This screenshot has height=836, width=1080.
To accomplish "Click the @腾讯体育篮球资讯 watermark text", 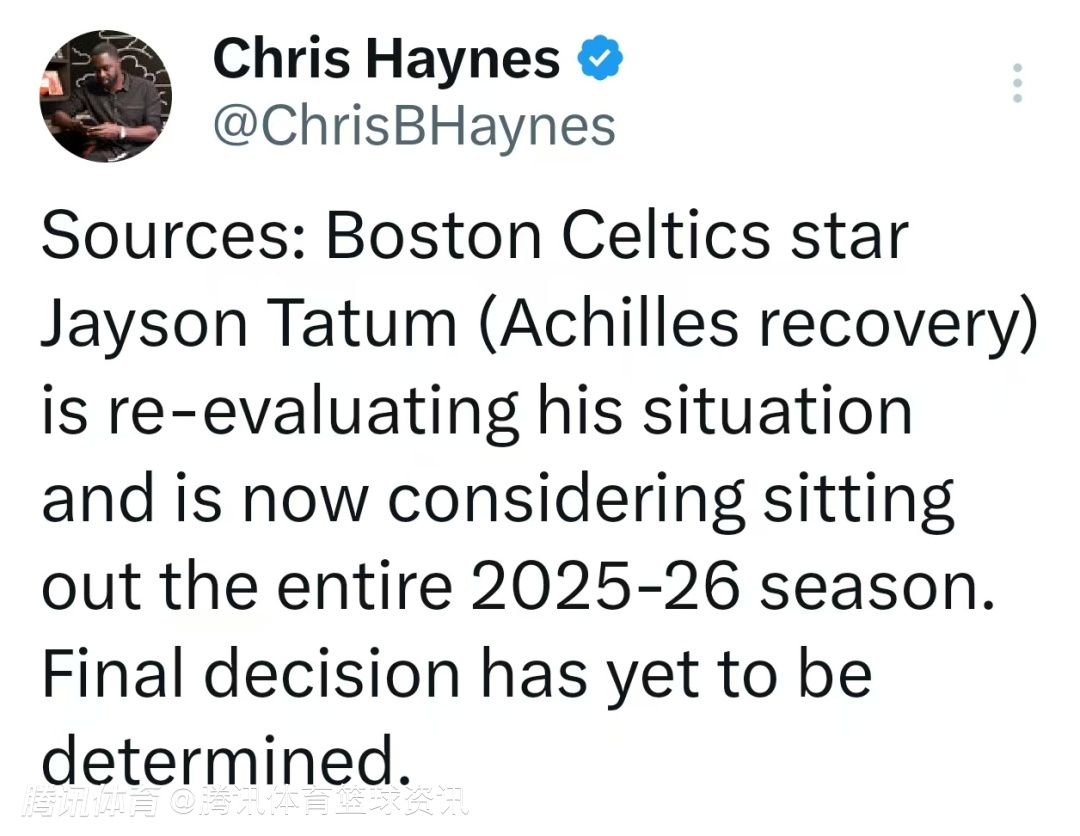I will pos(318,801).
